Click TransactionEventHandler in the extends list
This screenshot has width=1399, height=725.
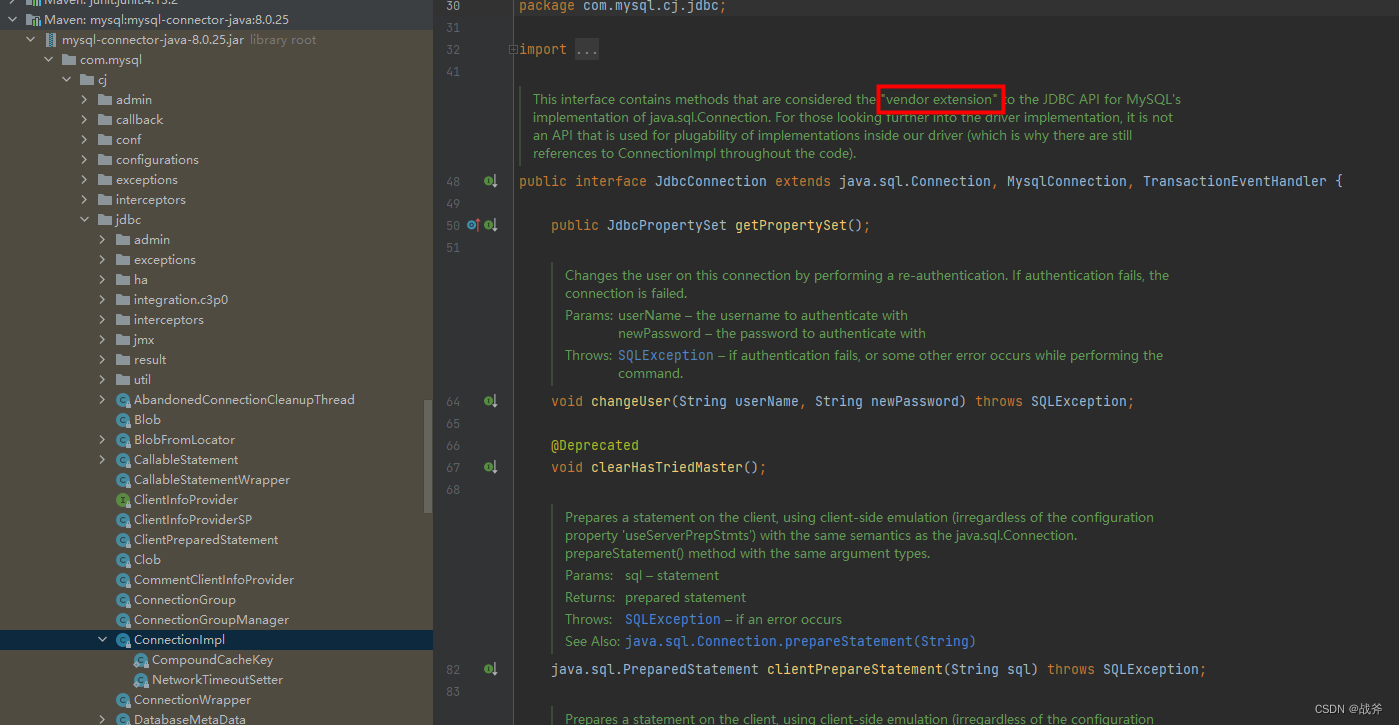click(1235, 181)
